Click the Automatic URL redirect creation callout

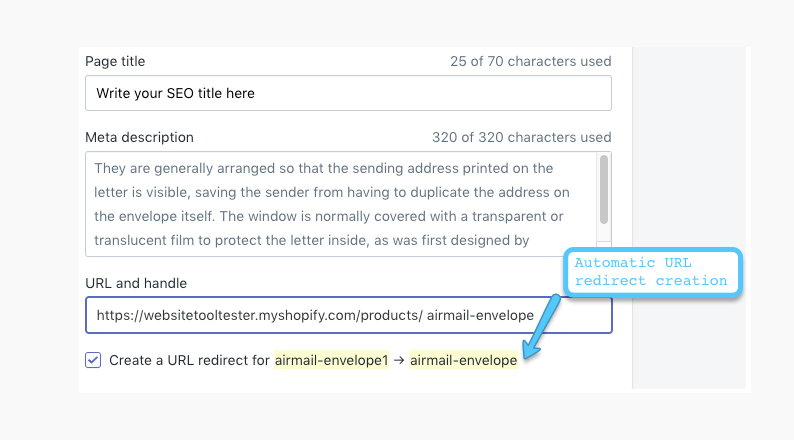pos(653,272)
